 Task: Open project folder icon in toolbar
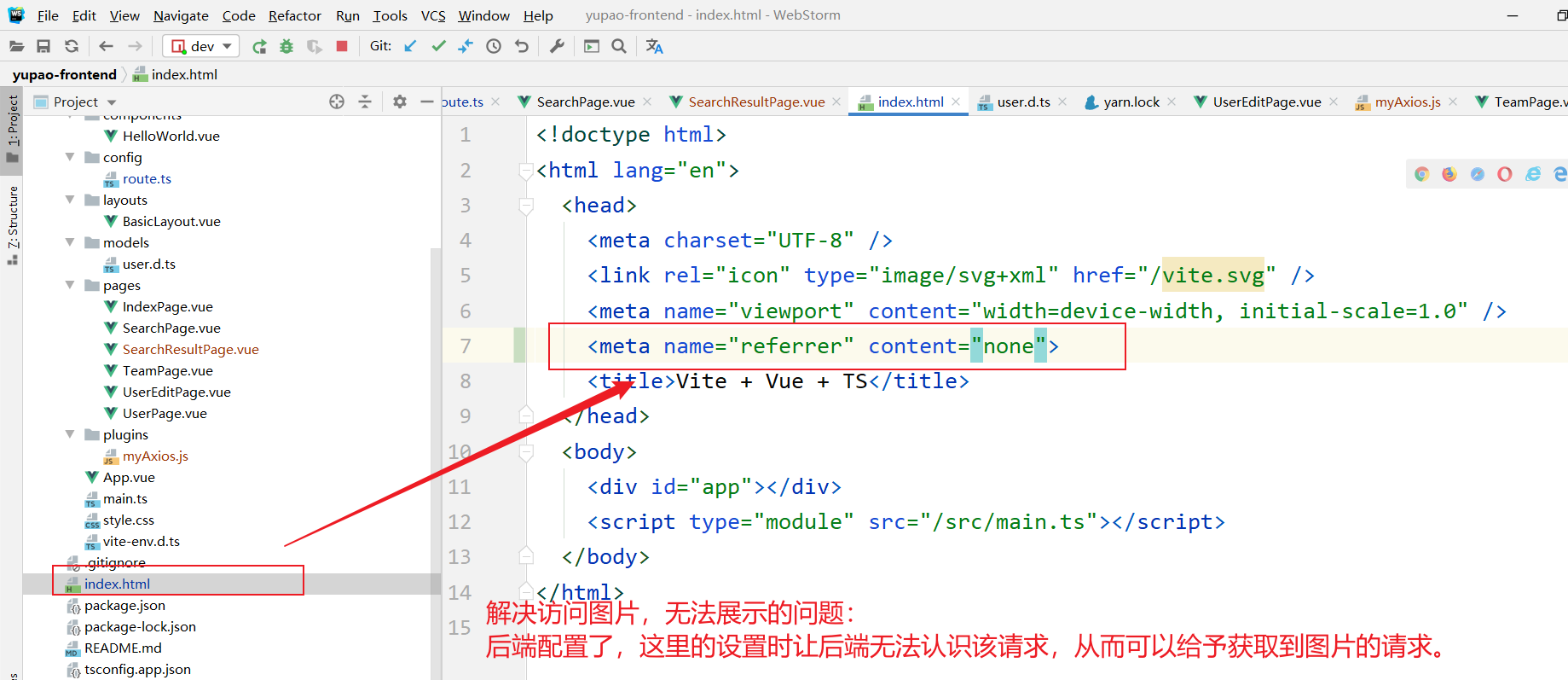pos(16,46)
